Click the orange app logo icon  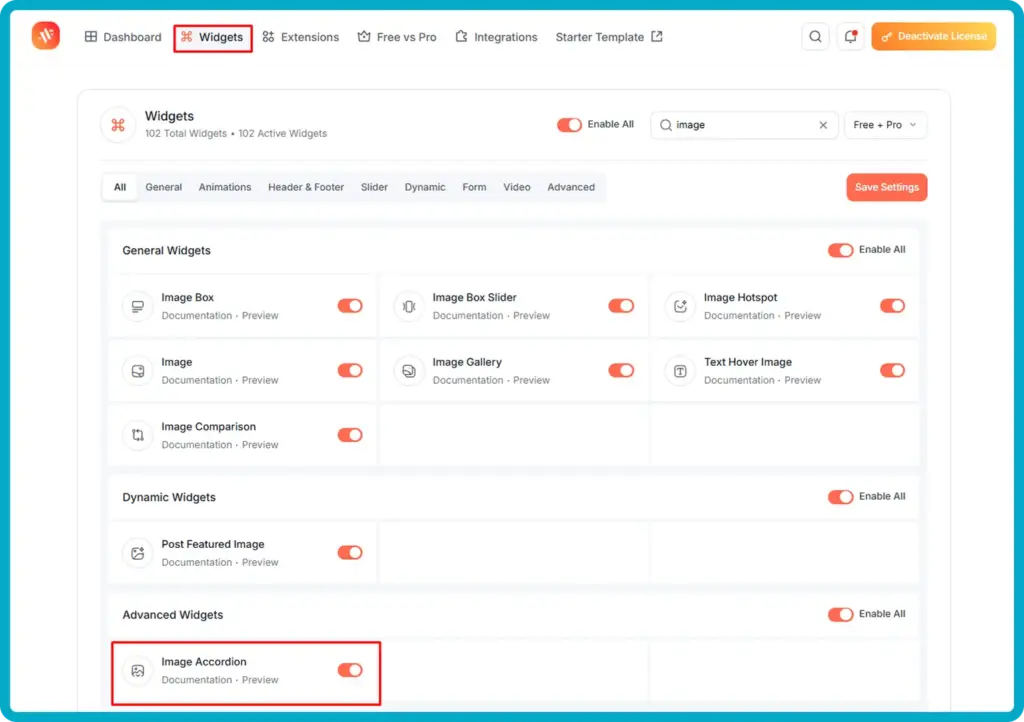46,35
